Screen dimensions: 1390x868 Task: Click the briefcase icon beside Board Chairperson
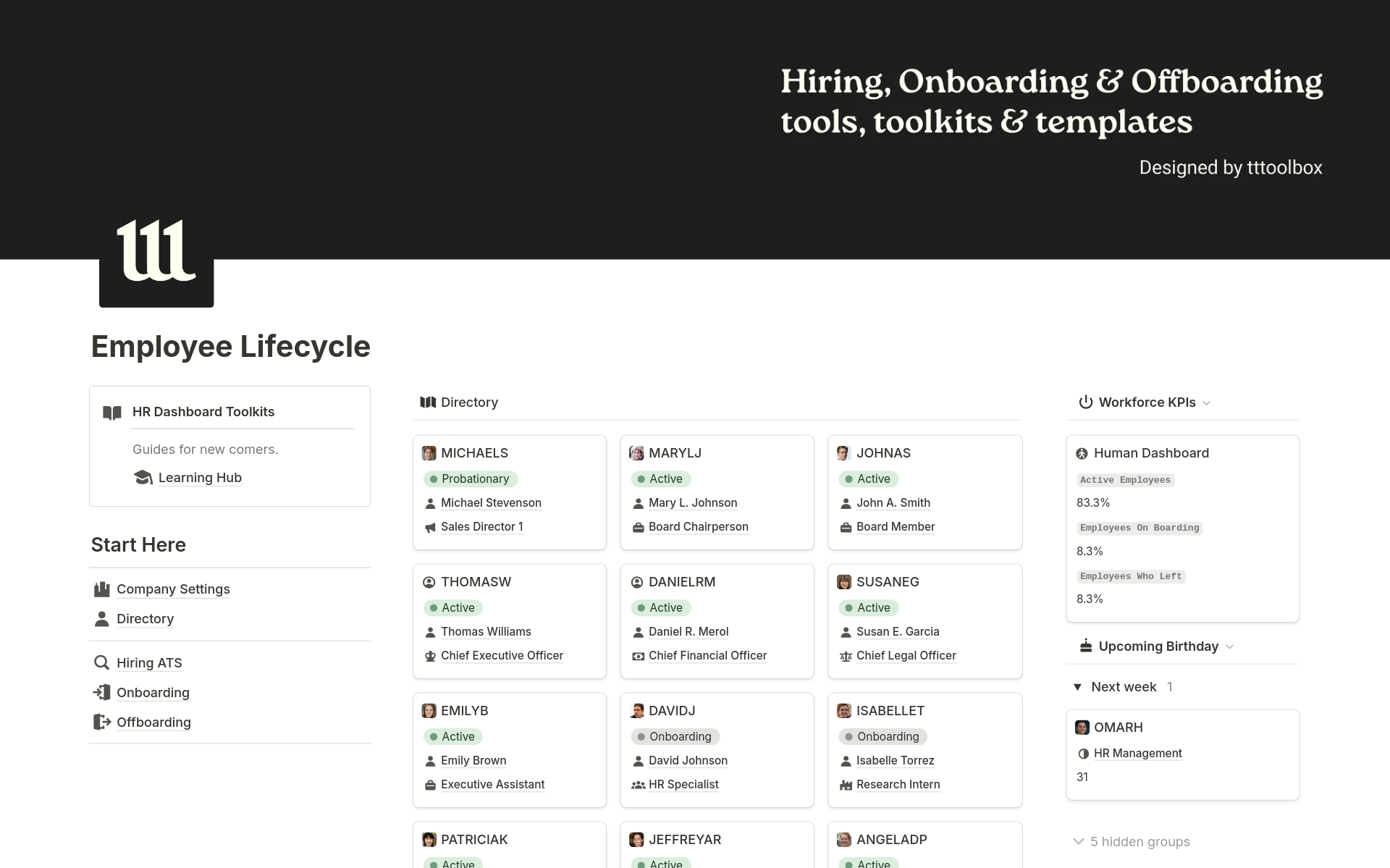coord(638,528)
